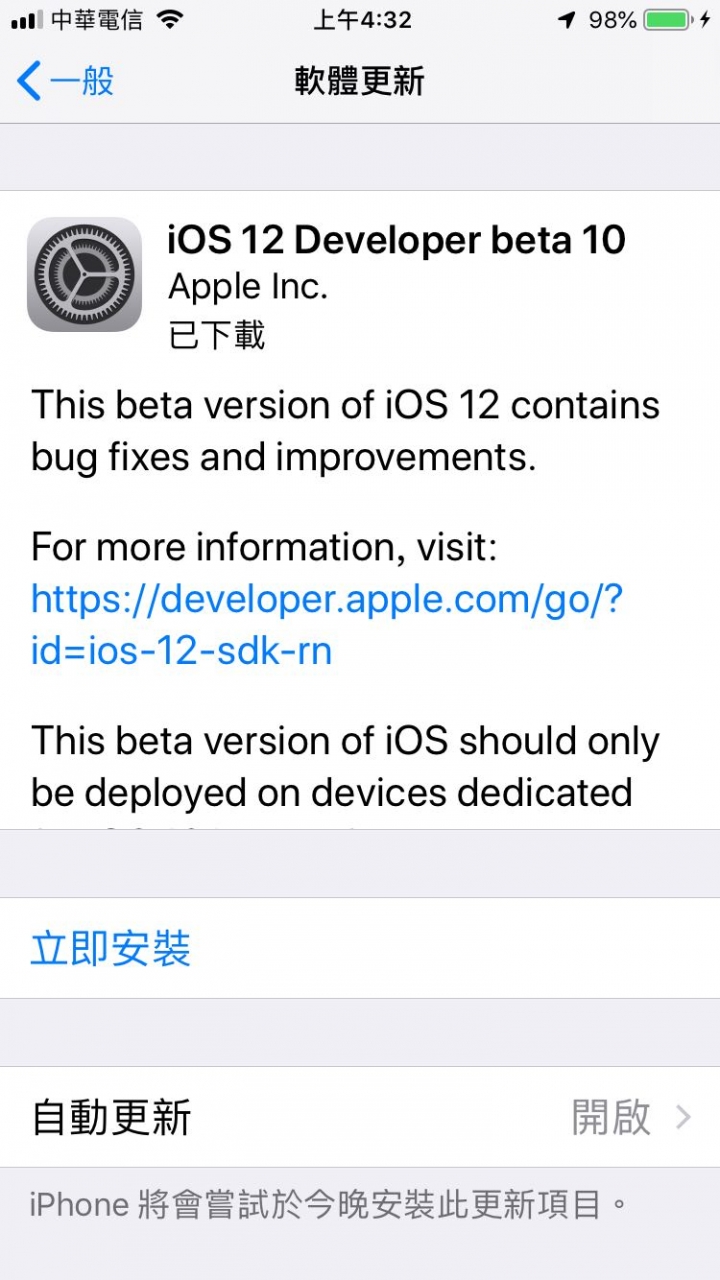Tap the Settings gear app icon
This screenshot has height=1280, width=720.
(84, 274)
